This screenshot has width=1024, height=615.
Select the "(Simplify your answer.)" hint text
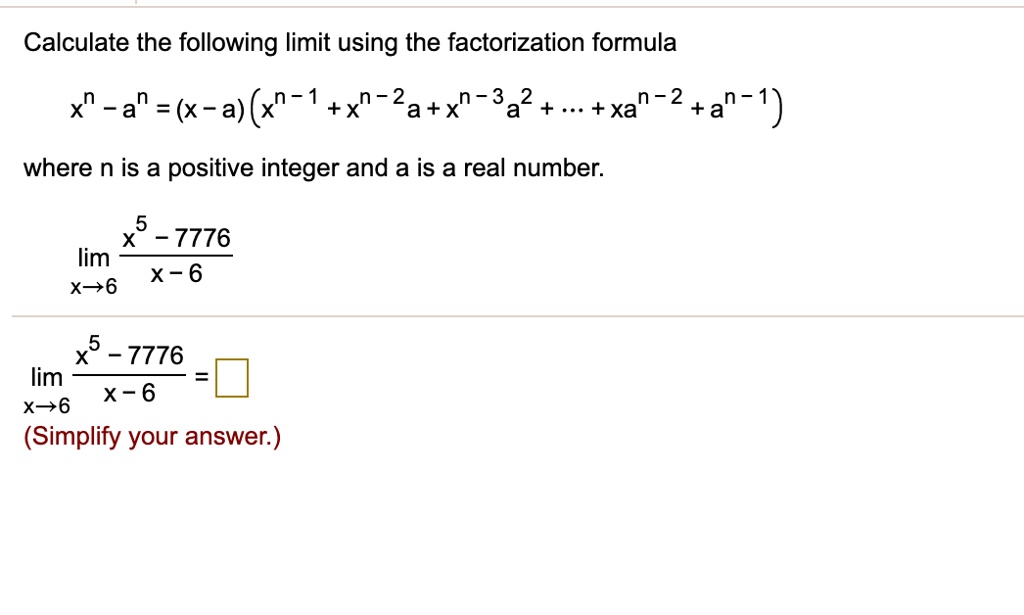tap(152, 437)
